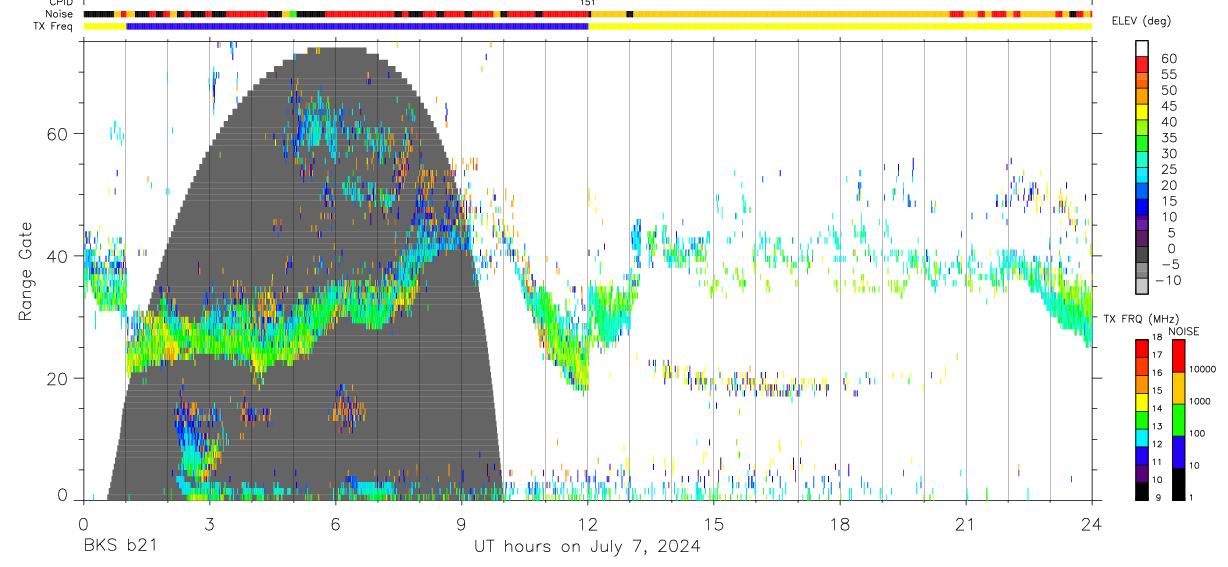Select the cyan segment of TX FRQ colorbar

coord(1142,437)
